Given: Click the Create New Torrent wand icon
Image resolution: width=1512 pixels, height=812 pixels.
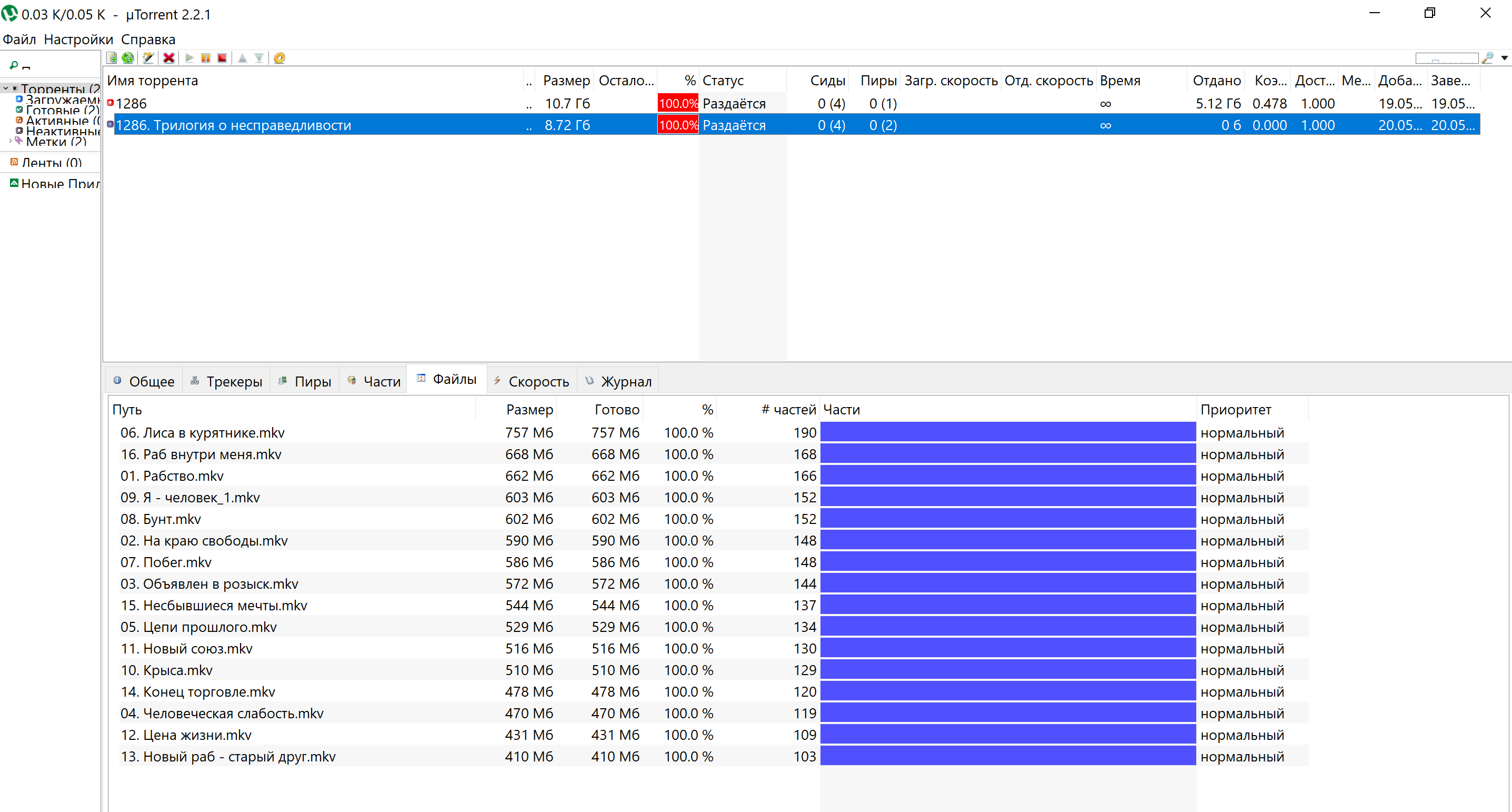Looking at the screenshot, I should tap(148, 57).
